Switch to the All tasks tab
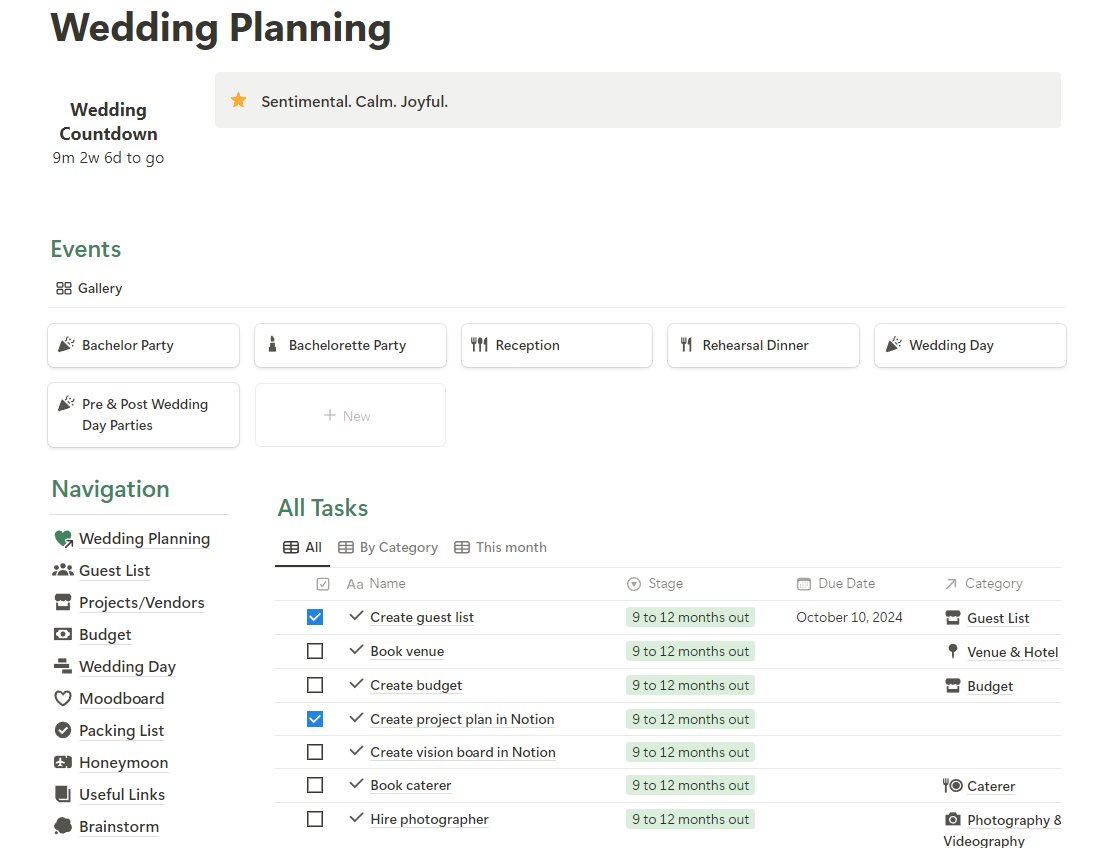Image resolution: width=1100 pixels, height=848 pixels. [302, 547]
